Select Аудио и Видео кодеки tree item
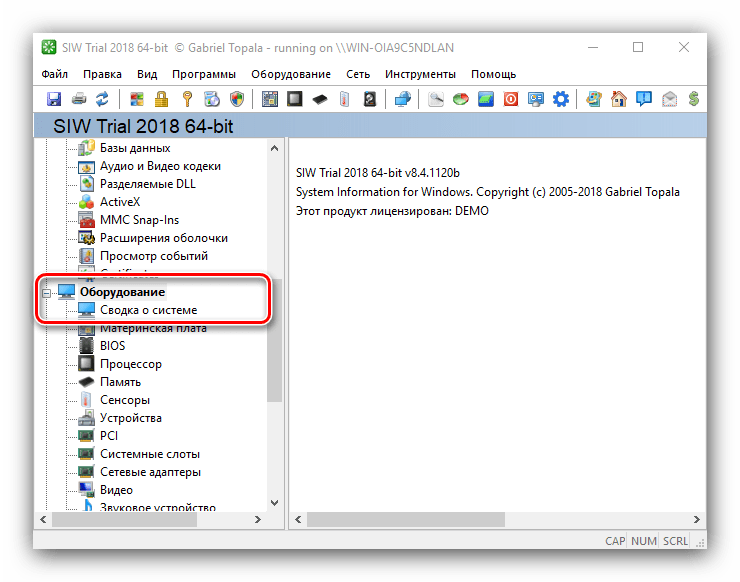Viewport: 740px width, 582px height. (x=160, y=166)
